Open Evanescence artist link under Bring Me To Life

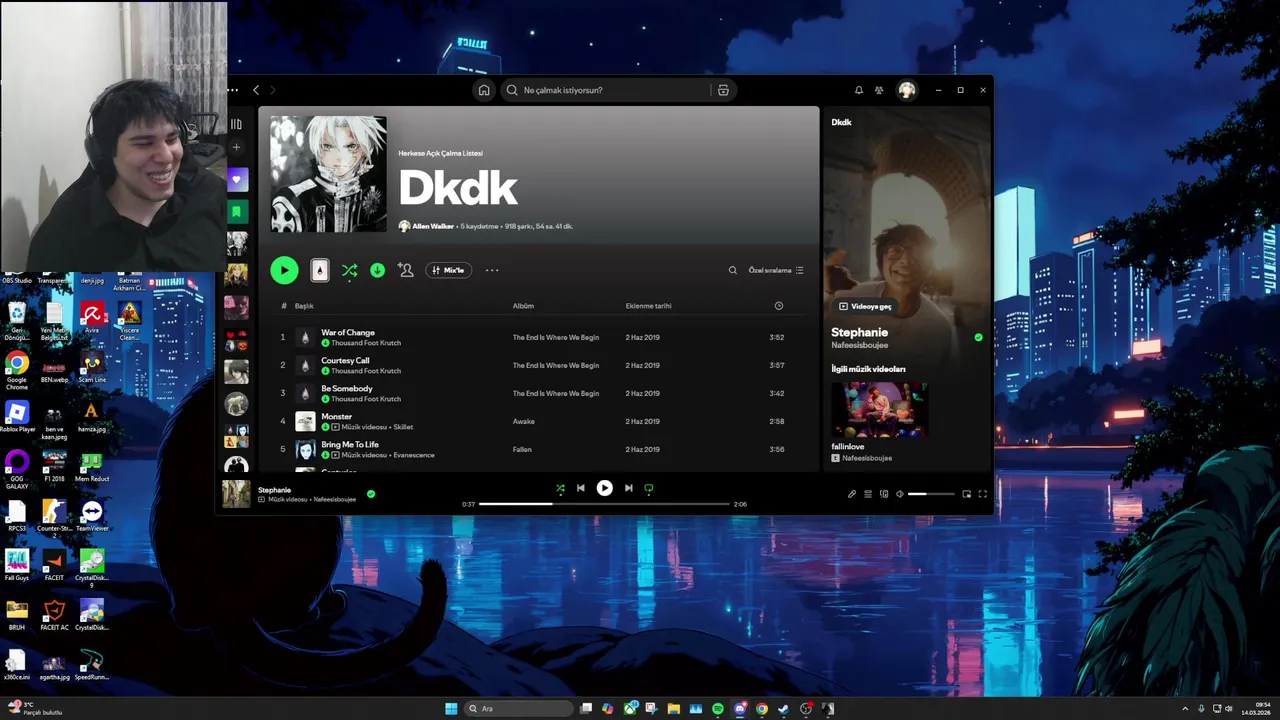tap(414, 455)
